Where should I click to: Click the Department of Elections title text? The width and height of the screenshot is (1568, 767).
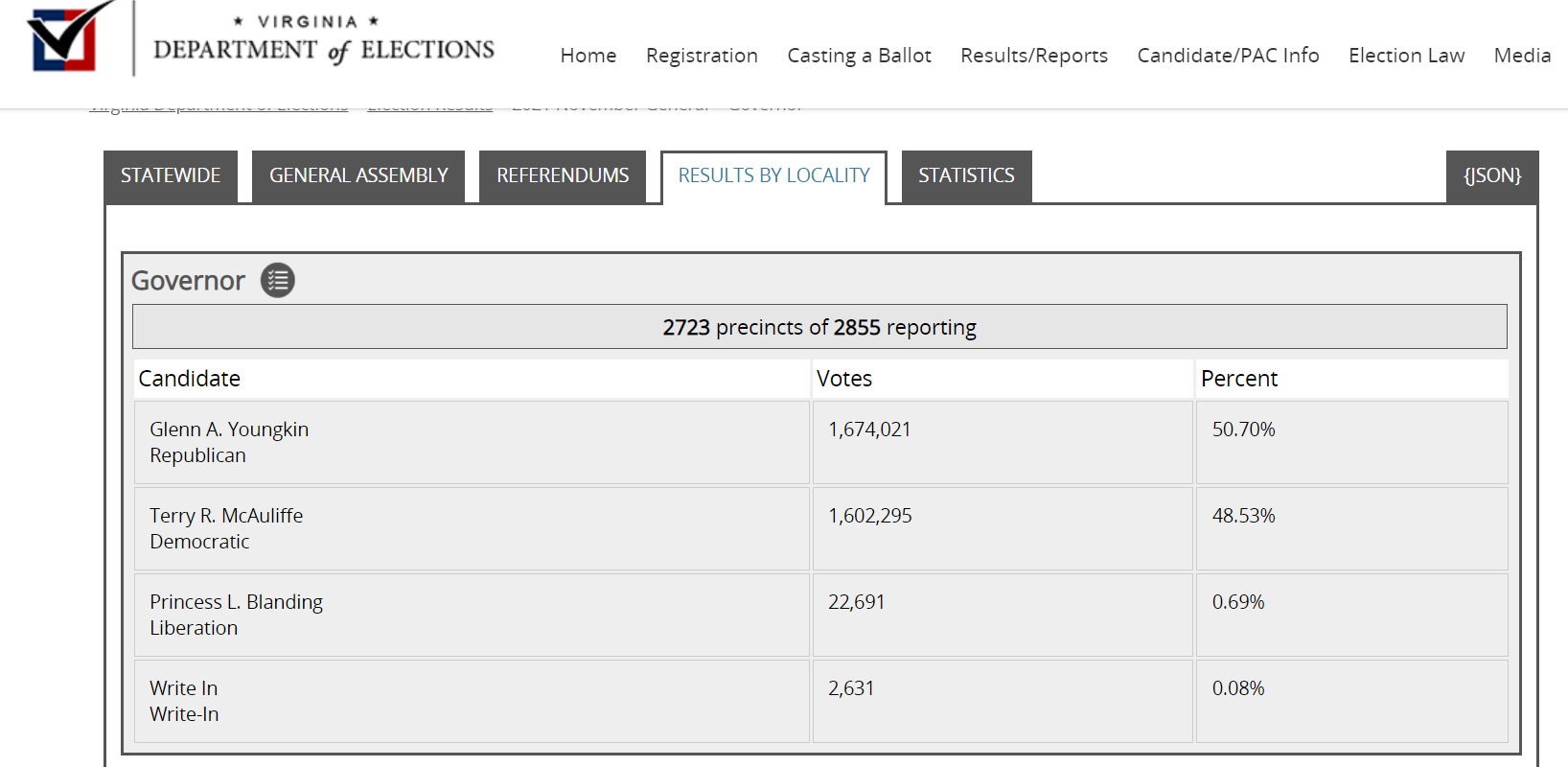pos(324,50)
